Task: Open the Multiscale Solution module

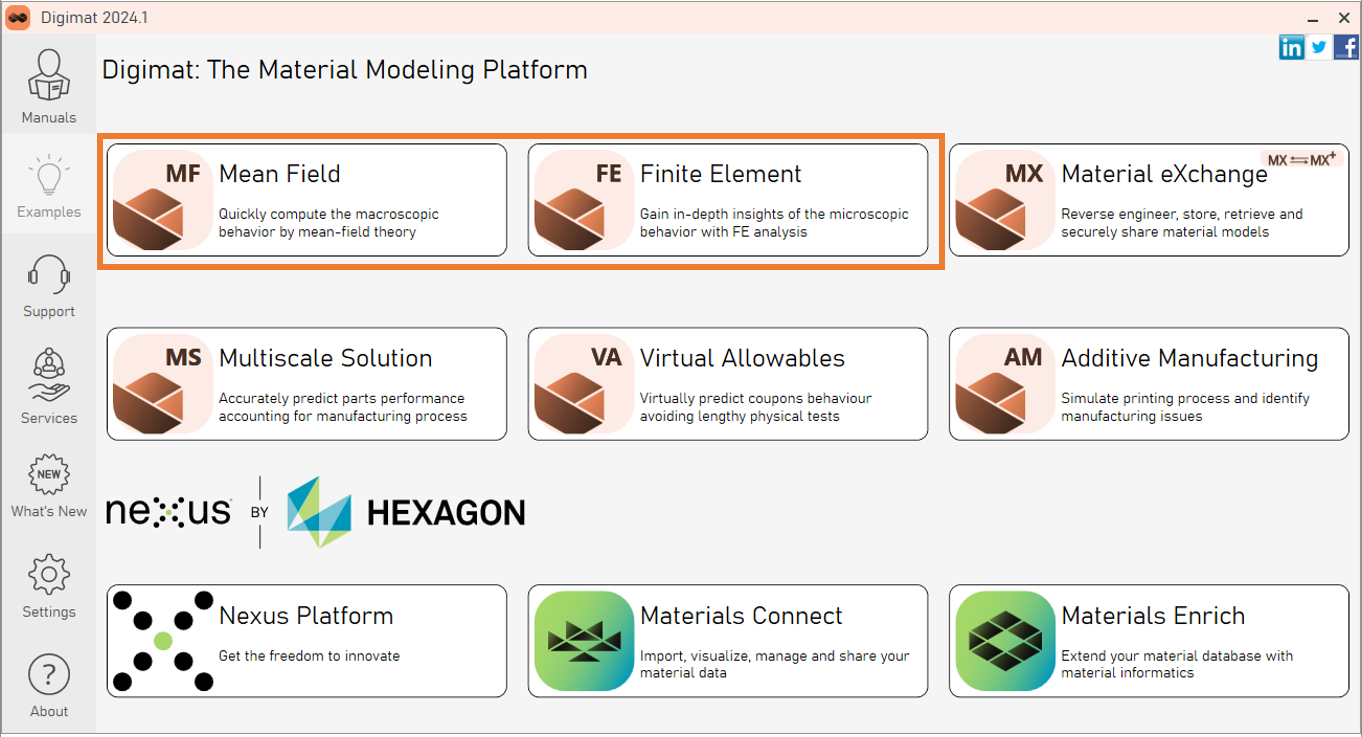Action: [x=306, y=384]
